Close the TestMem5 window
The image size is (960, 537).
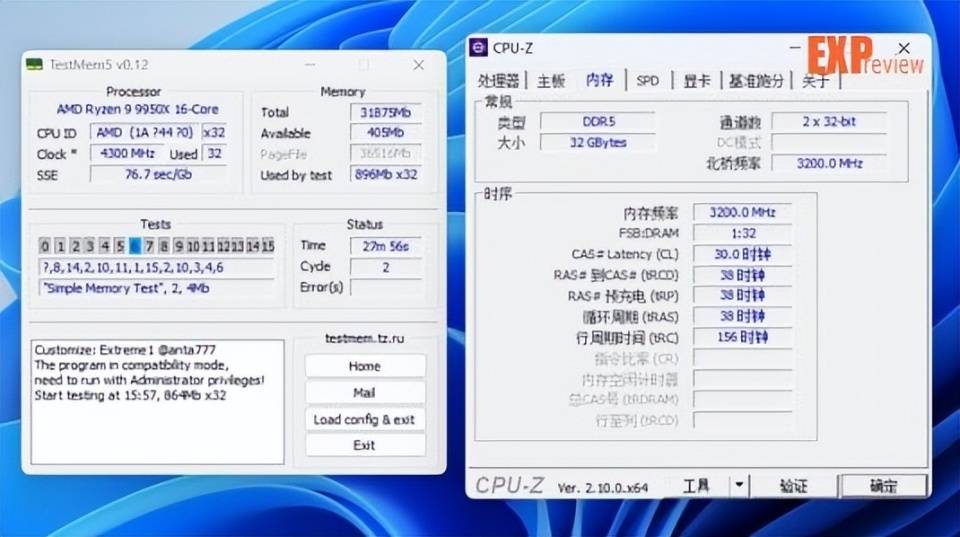click(418, 64)
